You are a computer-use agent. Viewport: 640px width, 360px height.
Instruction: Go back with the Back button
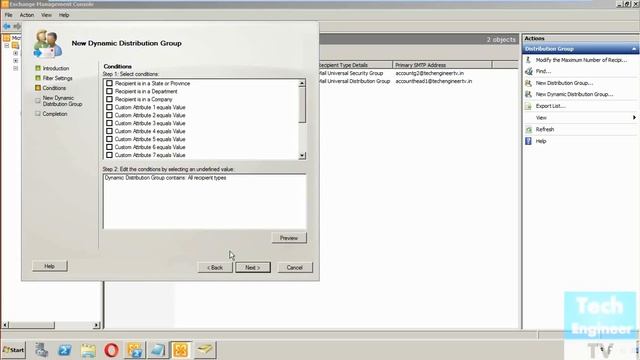coord(215,267)
